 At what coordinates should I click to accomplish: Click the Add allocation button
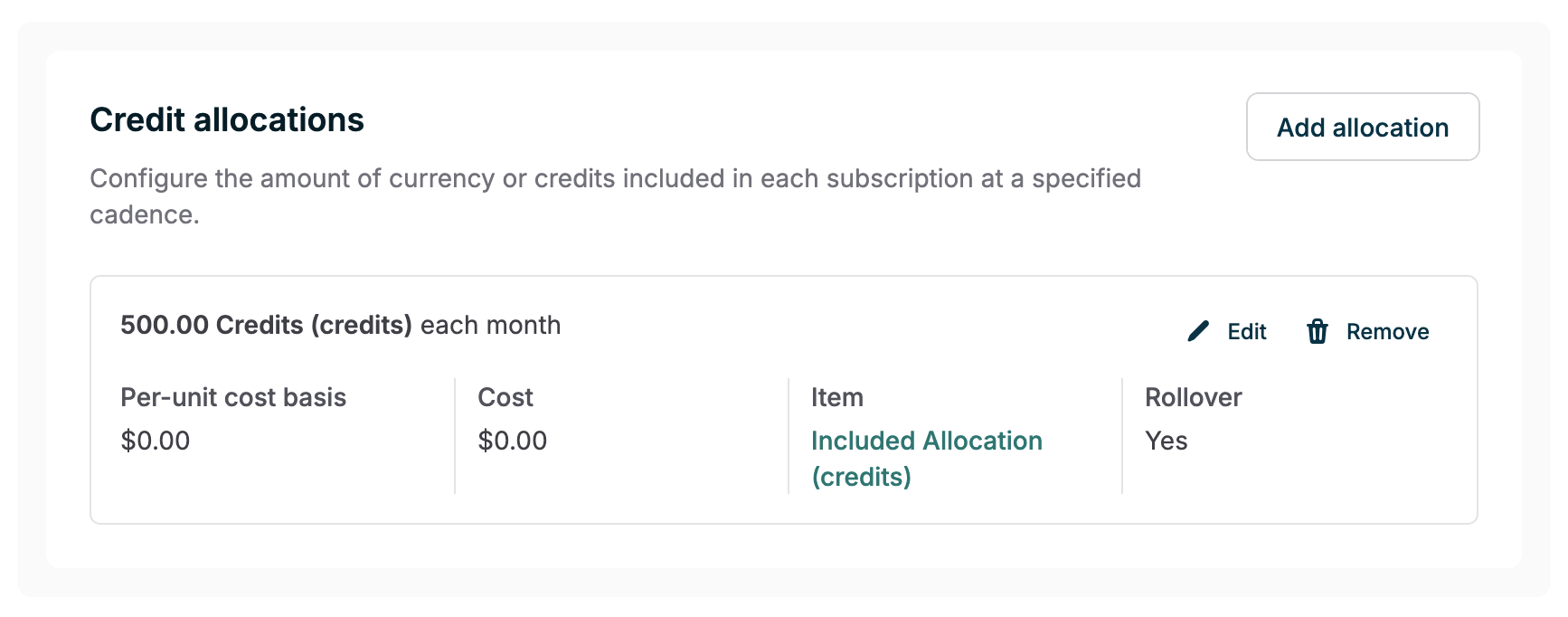[x=1362, y=127]
